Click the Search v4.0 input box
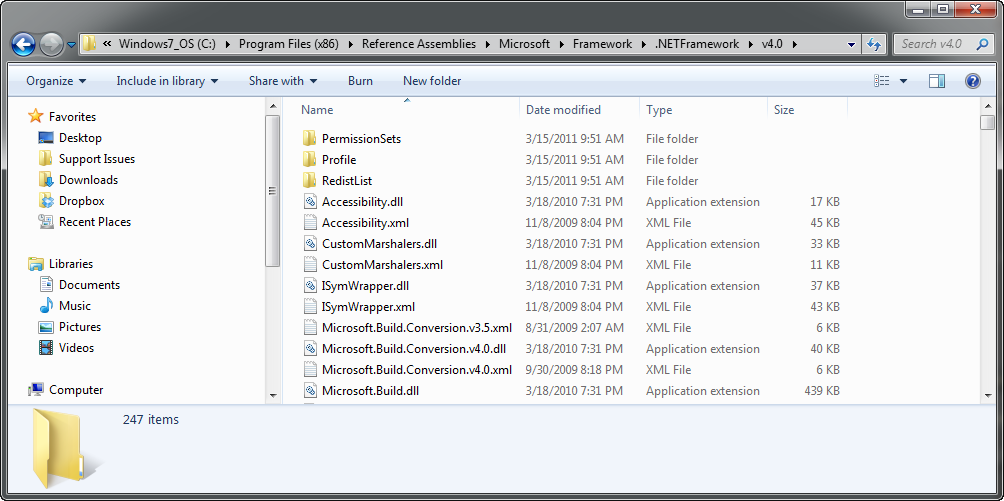The width and height of the screenshot is (1004, 501). (940, 44)
